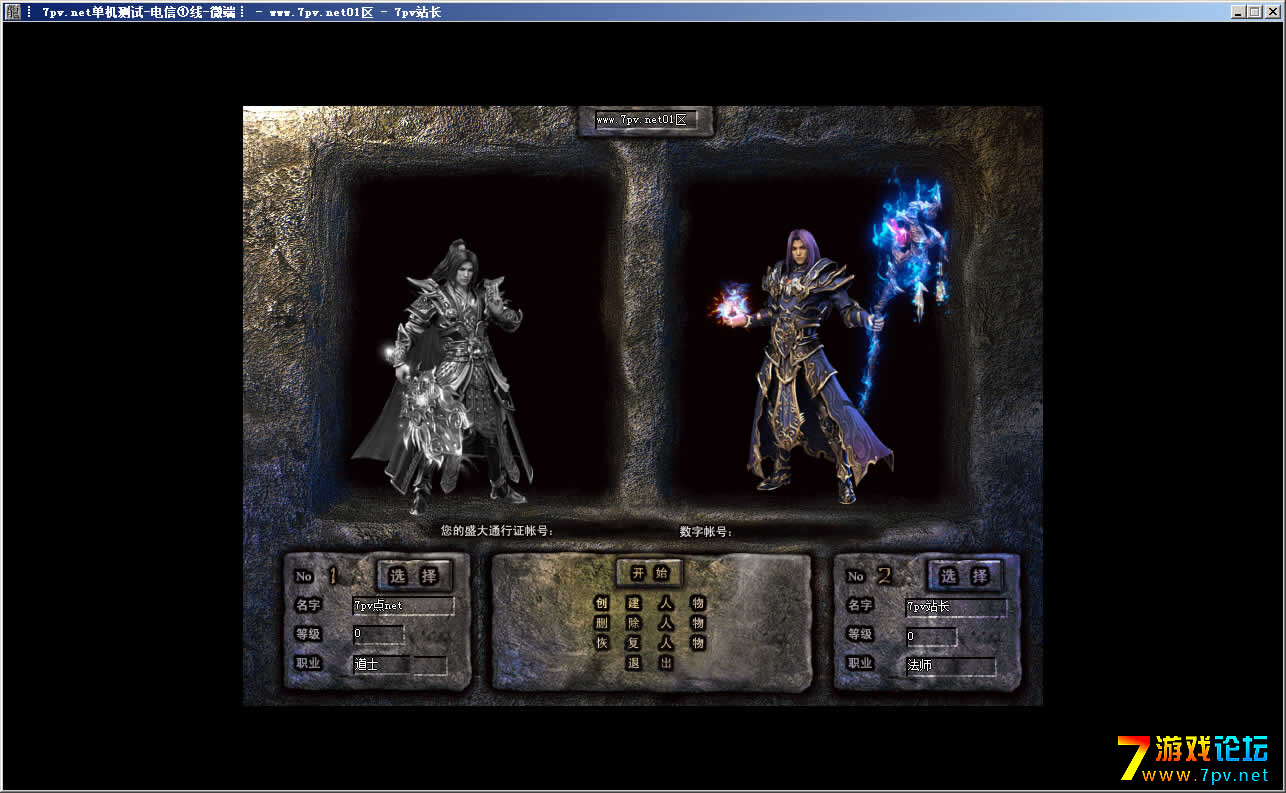Click the No 2 slot number label

pyautogui.click(x=869, y=576)
